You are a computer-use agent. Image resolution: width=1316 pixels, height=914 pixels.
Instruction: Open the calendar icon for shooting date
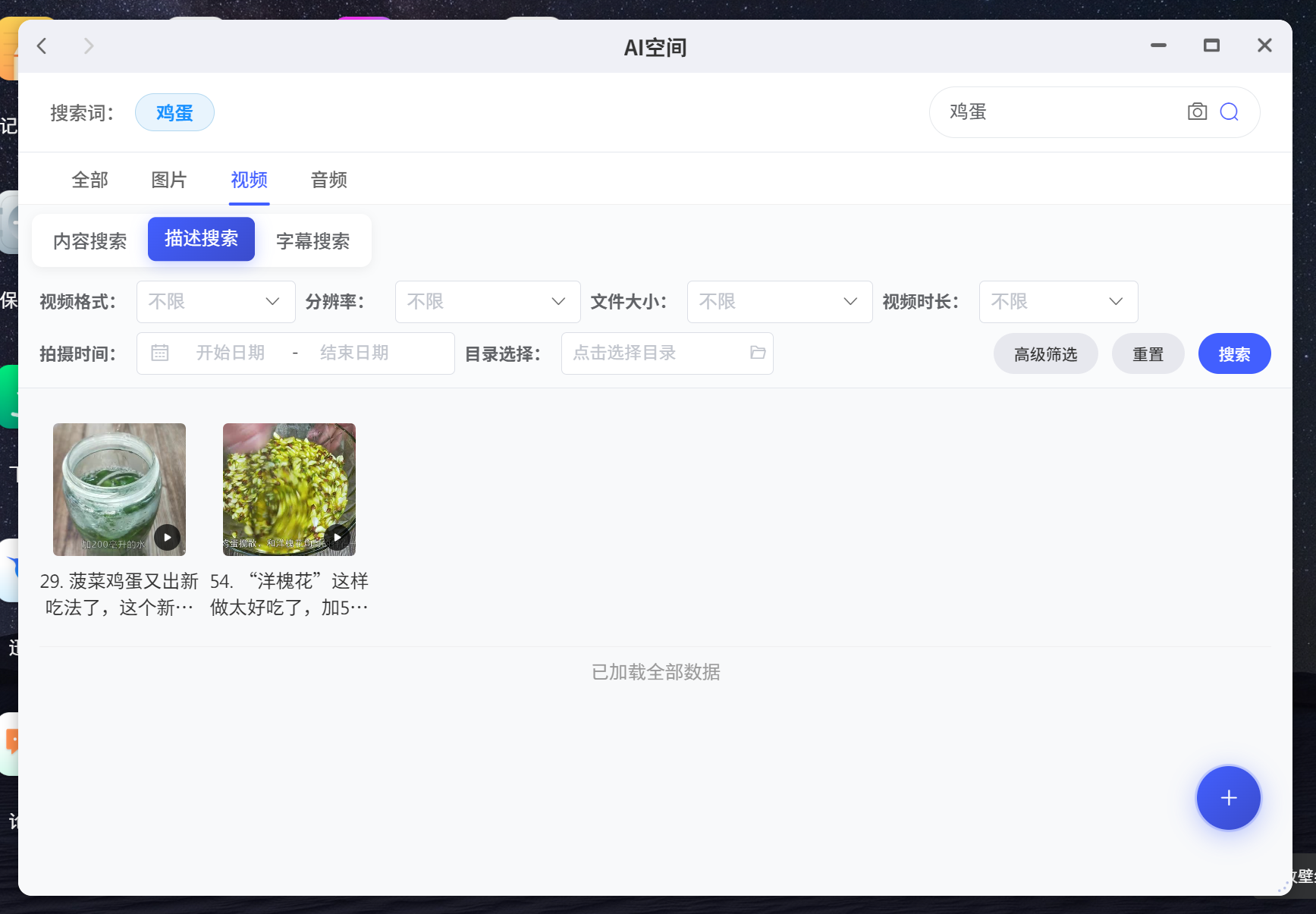click(x=160, y=353)
